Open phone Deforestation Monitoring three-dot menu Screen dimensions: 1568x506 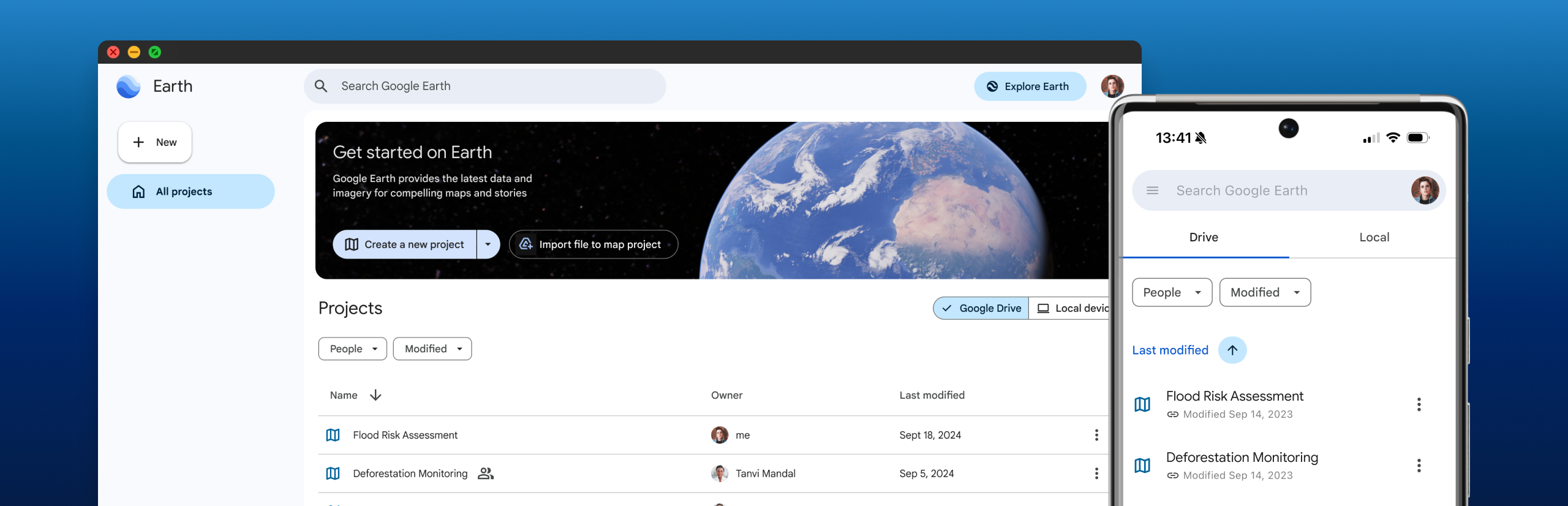point(1419,466)
